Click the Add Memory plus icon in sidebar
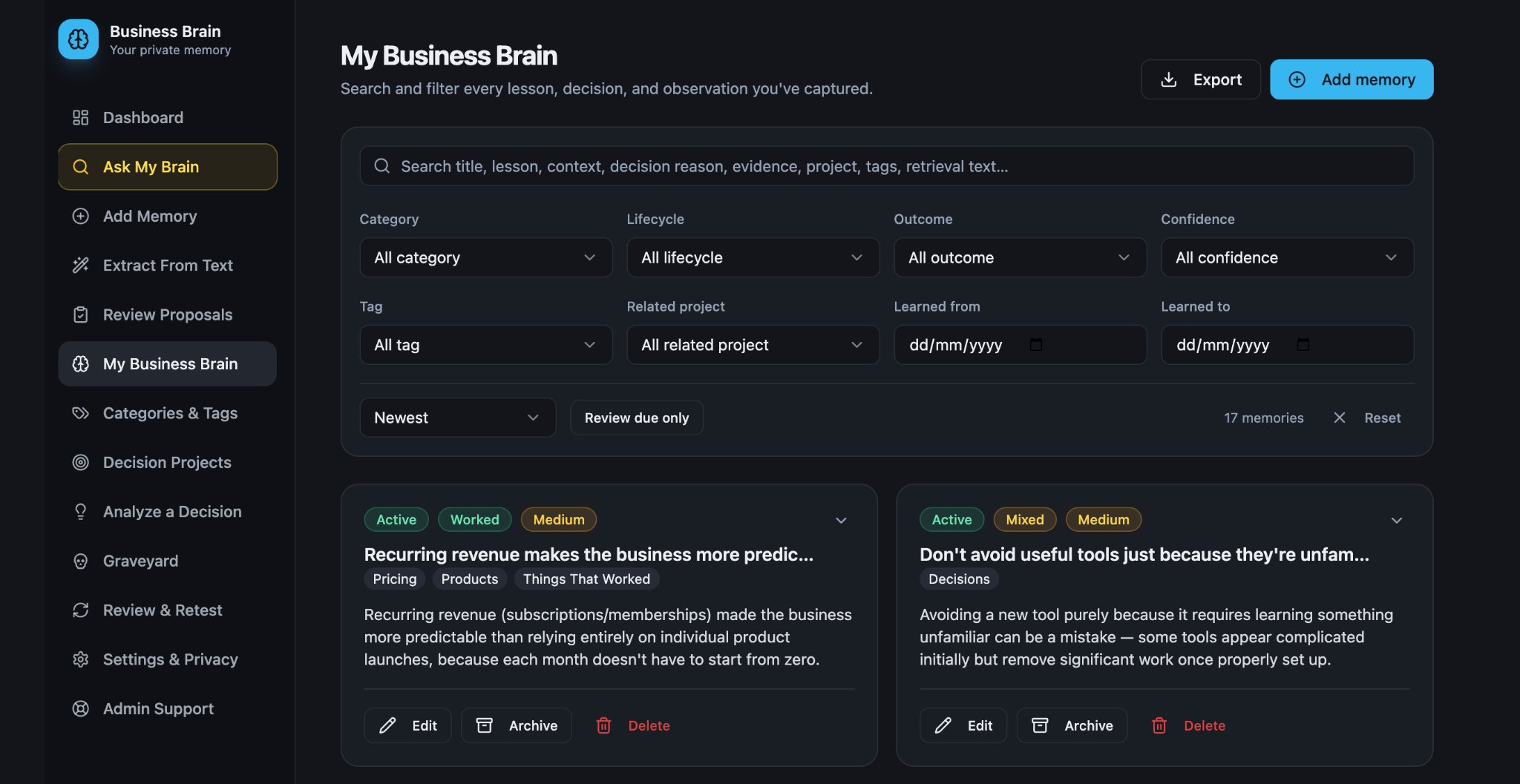The height and width of the screenshot is (784, 1520). click(80, 216)
